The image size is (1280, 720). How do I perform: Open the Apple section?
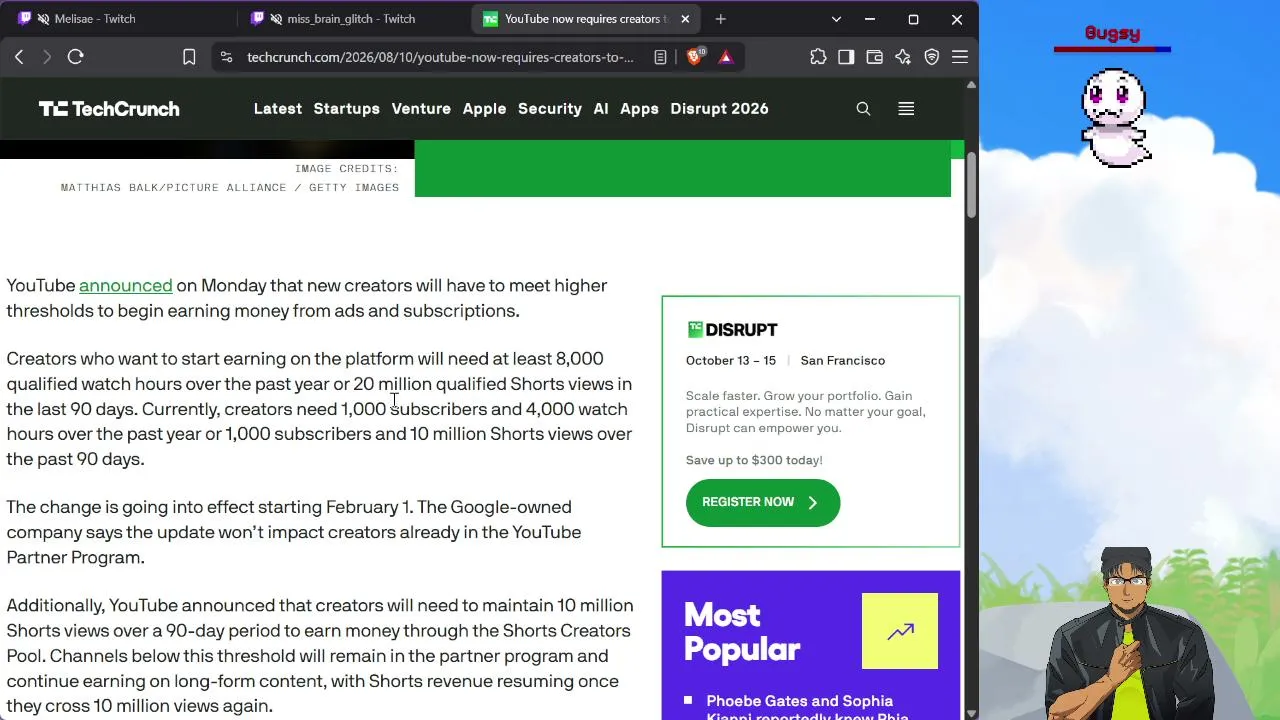[484, 109]
